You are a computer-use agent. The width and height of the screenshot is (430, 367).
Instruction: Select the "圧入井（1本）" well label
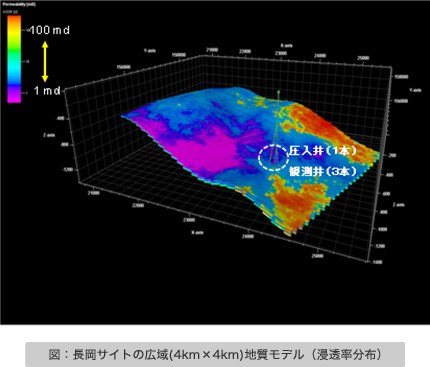tap(323, 151)
